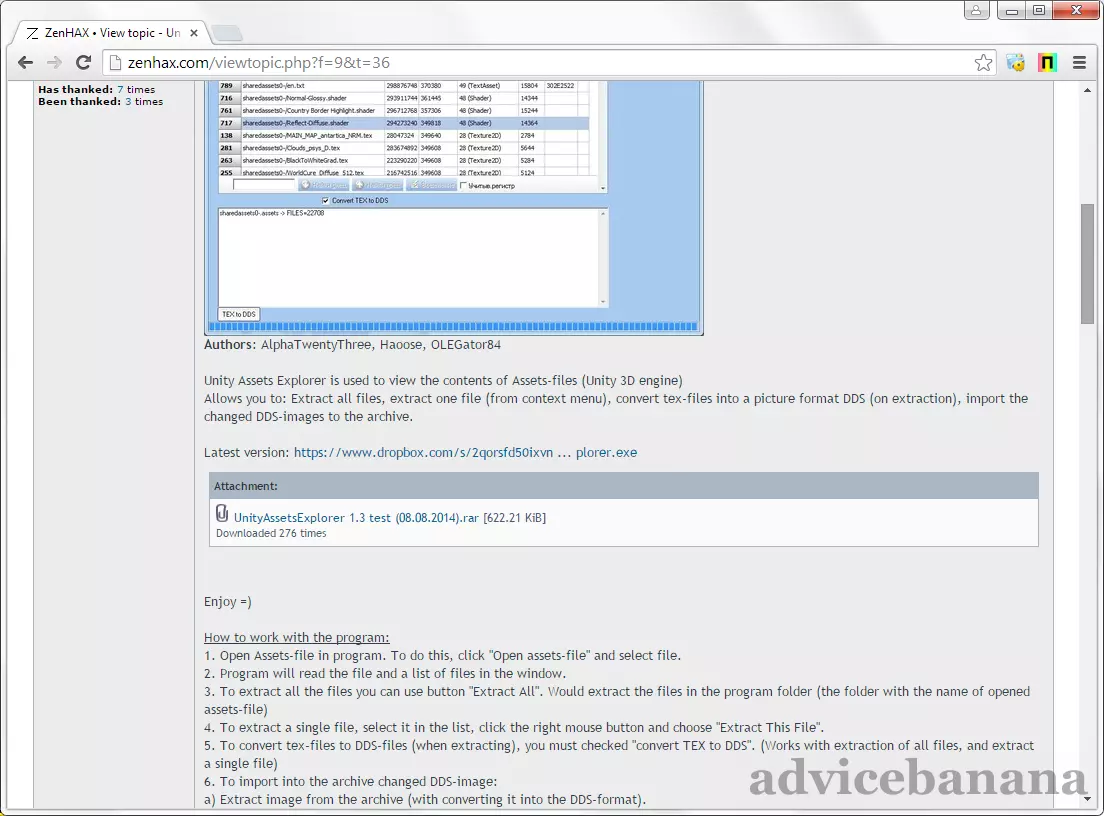The height and width of the screenshot is (816, 1104).
Task: Open a new tab button
Action: pos(227,33)
